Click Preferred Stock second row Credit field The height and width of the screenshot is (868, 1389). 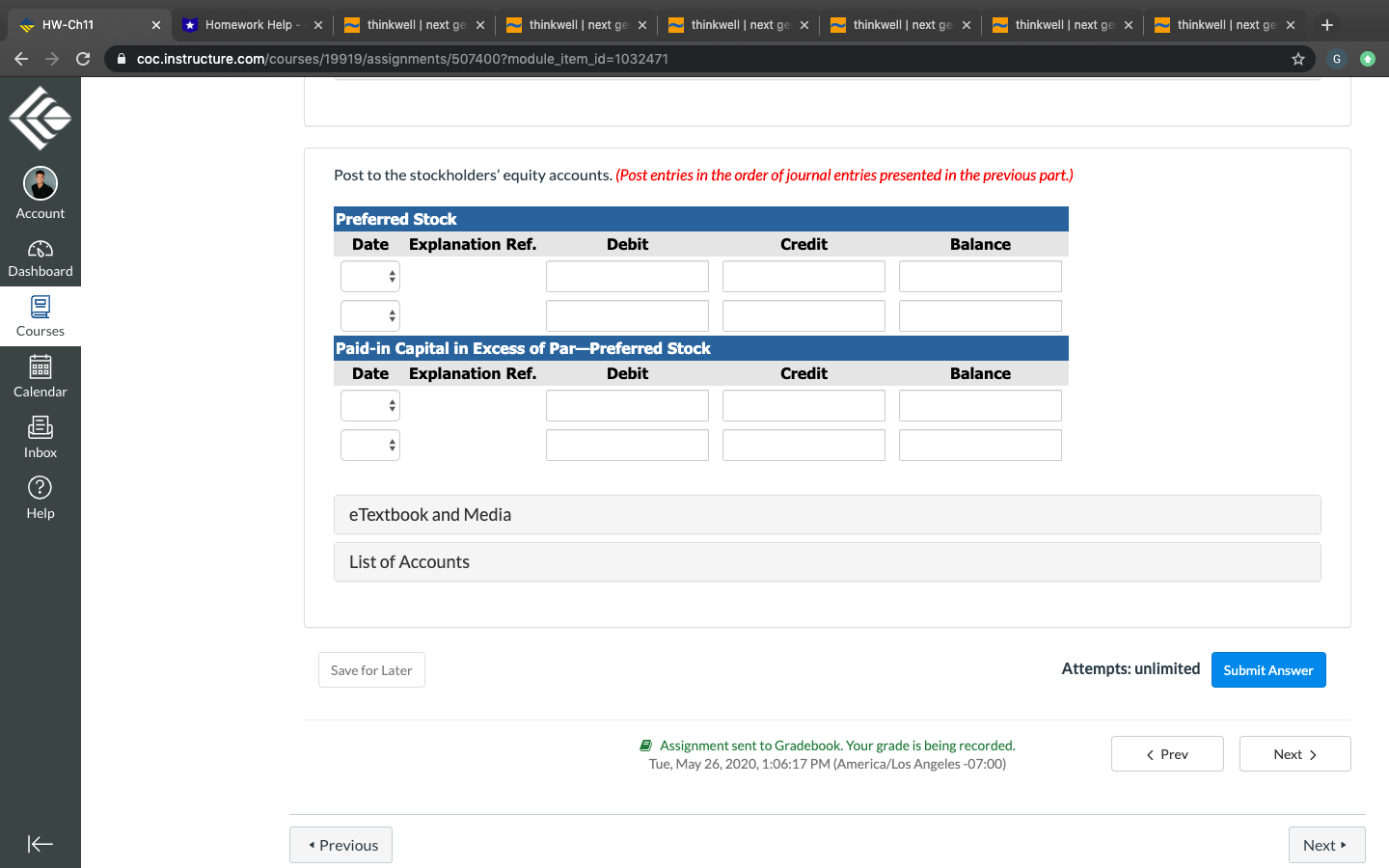803,315
